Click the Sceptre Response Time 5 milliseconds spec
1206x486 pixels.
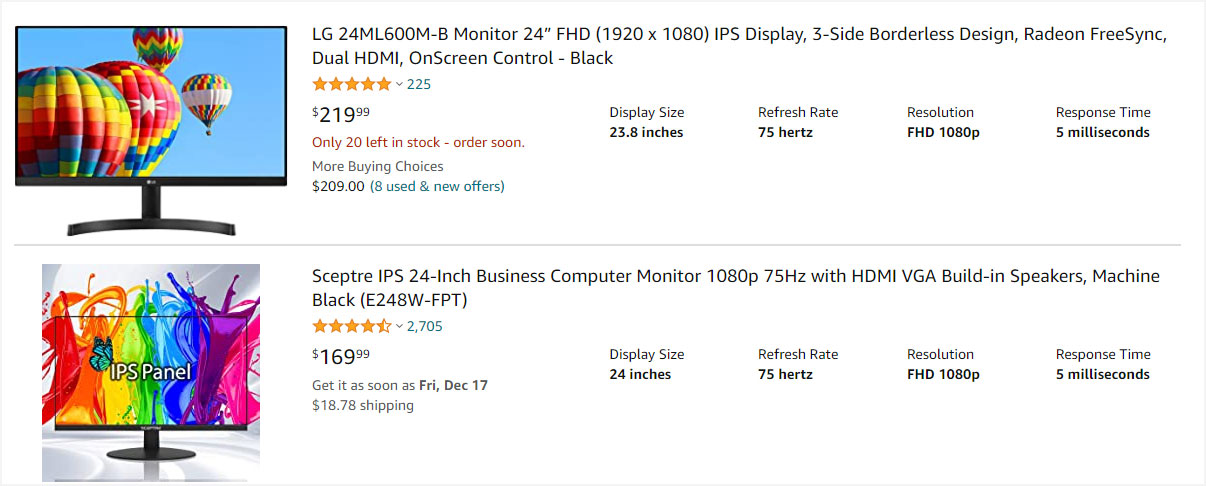pos(1103,364)
